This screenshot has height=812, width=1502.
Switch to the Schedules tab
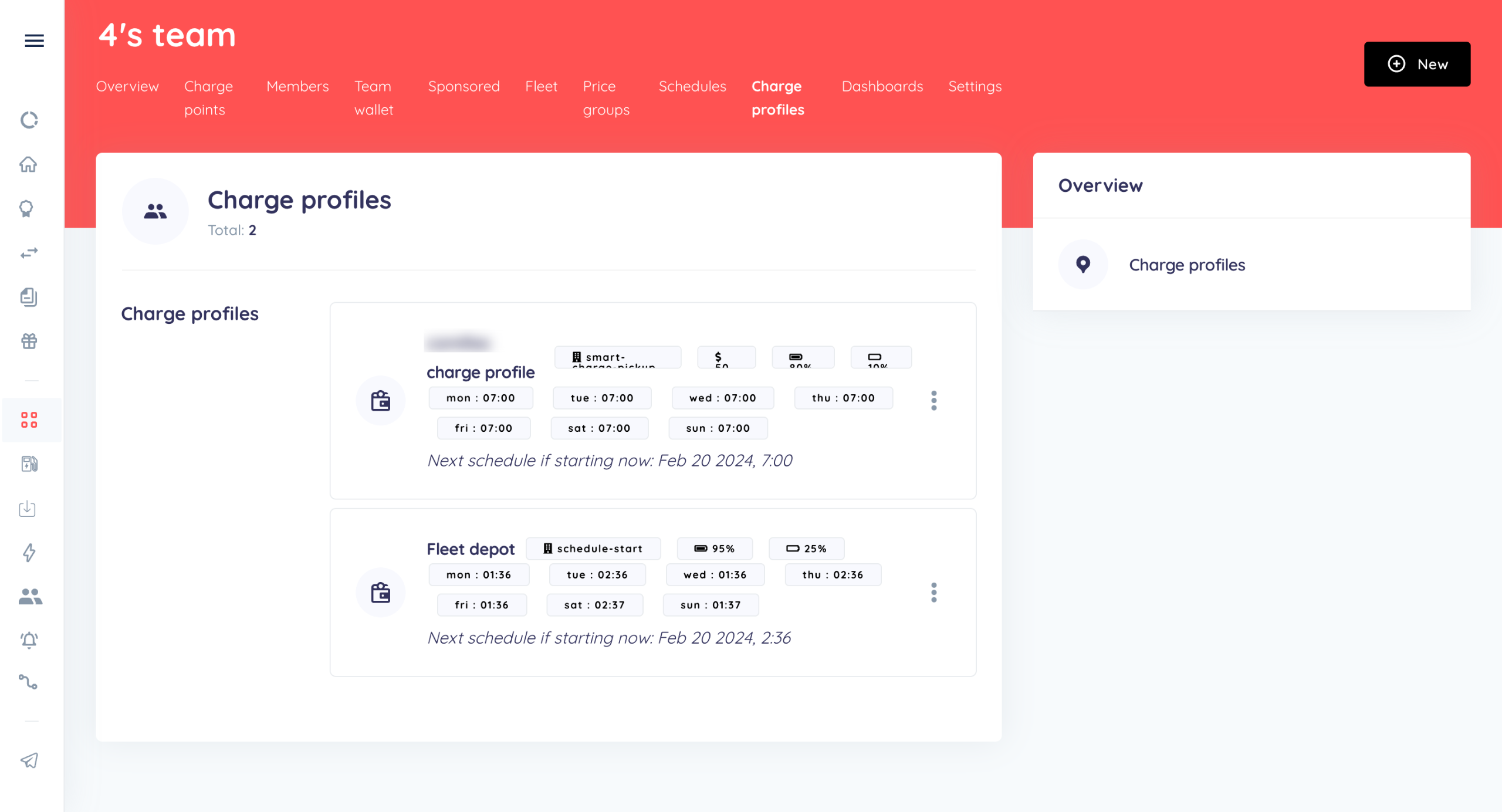692,86
